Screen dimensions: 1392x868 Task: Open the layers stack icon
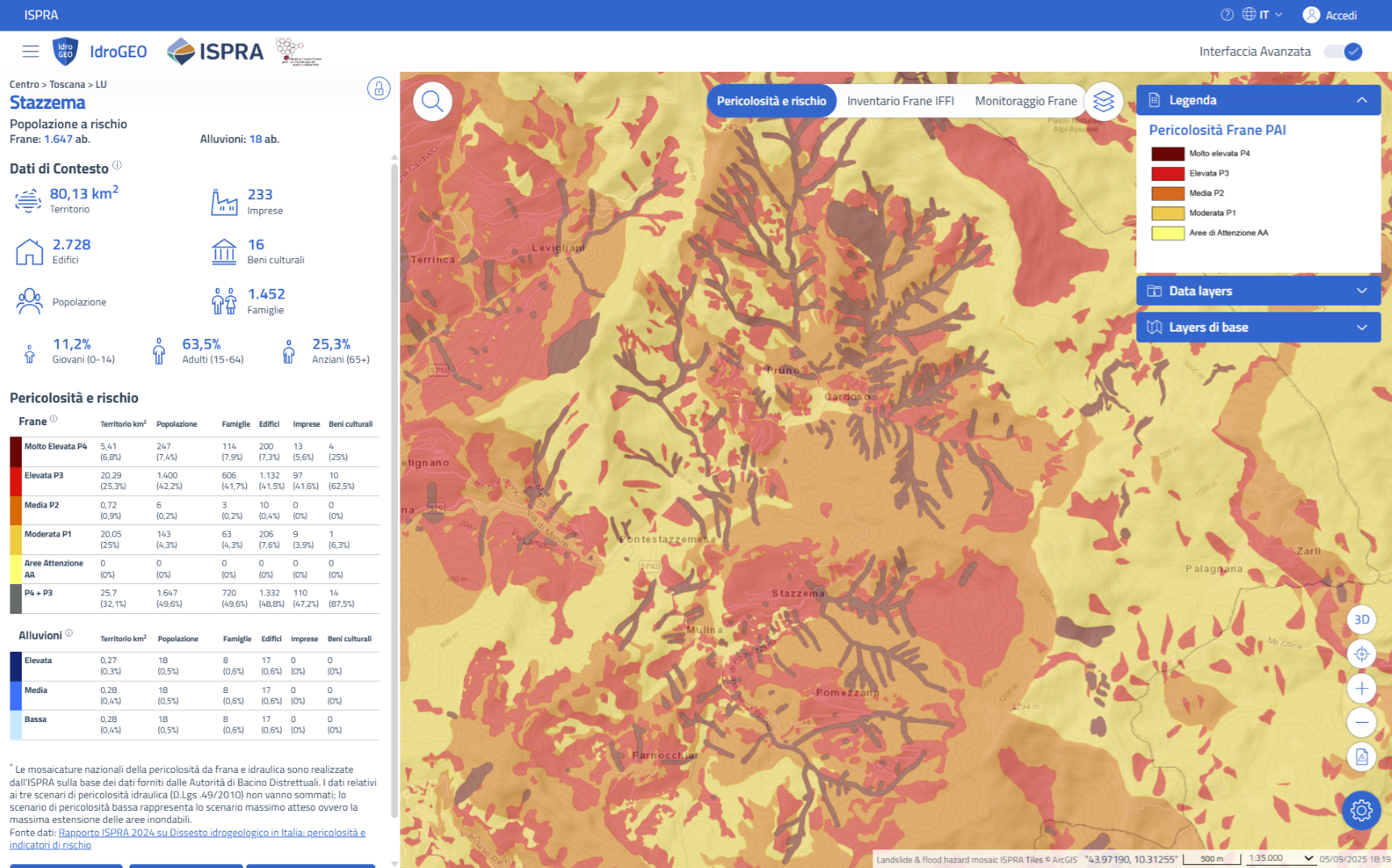click(x=1103, y=102)
